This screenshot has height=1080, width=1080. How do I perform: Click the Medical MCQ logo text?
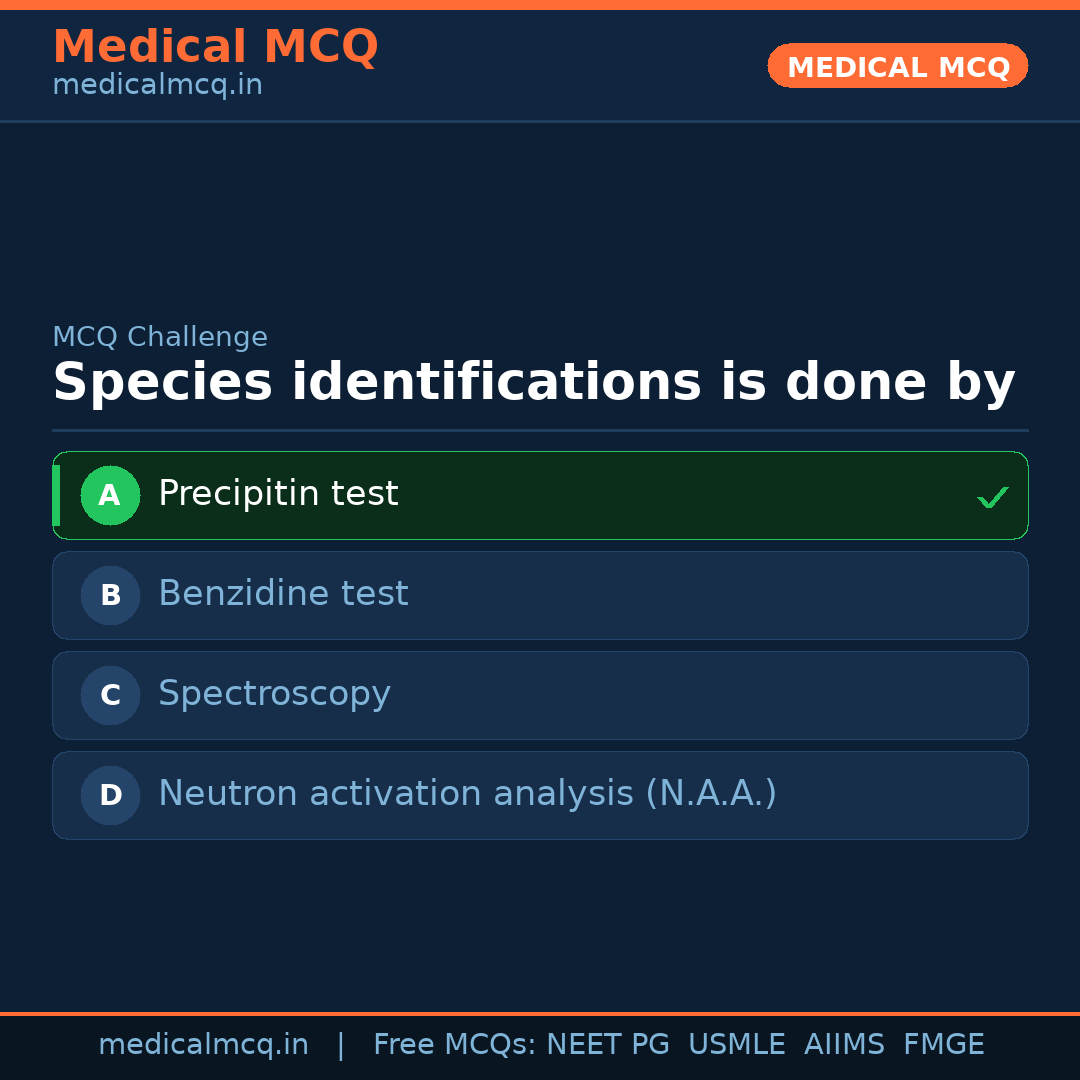coord(215,46)
